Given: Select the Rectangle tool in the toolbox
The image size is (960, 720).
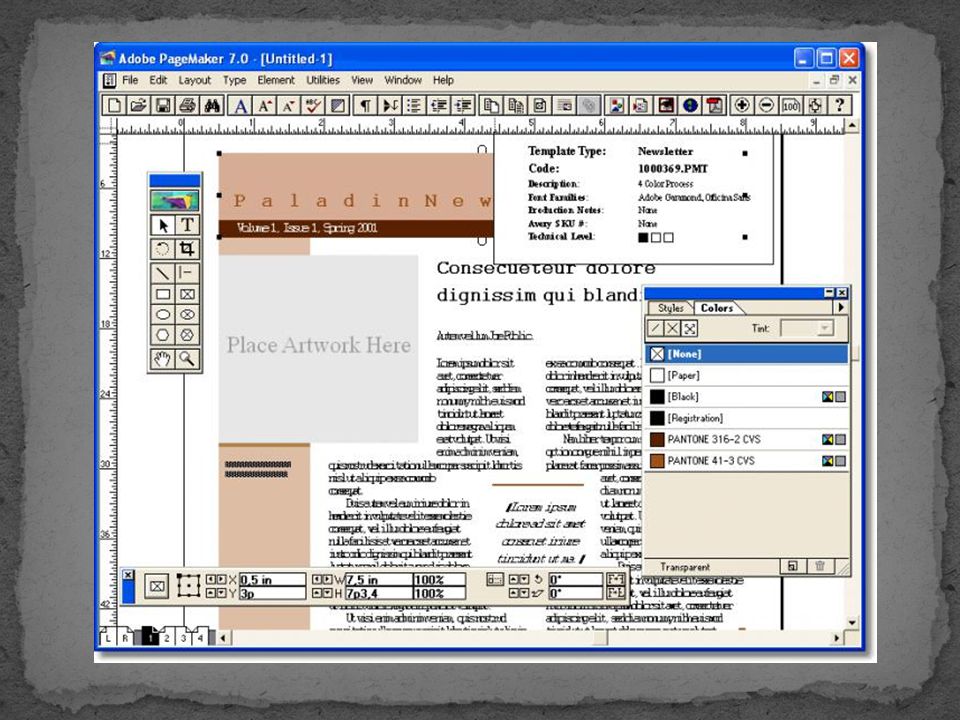Looking at the screenshot, I should click(163, 294).
